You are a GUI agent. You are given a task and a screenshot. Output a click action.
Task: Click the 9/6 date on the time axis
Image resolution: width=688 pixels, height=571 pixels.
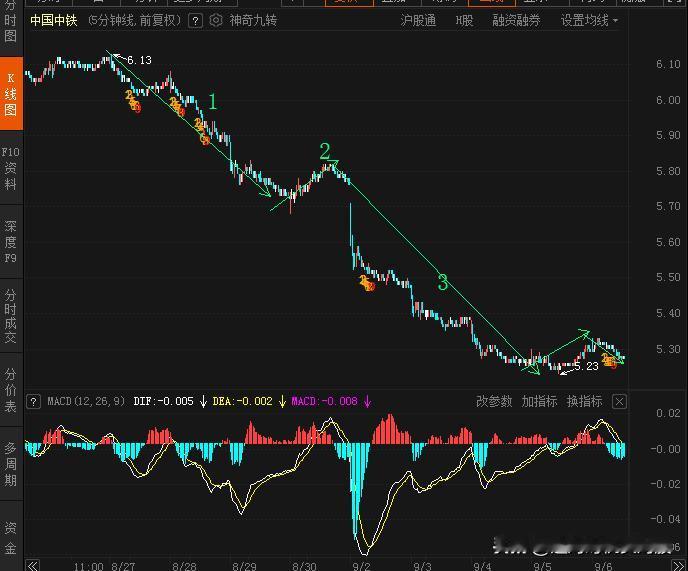tap(603, 566)
